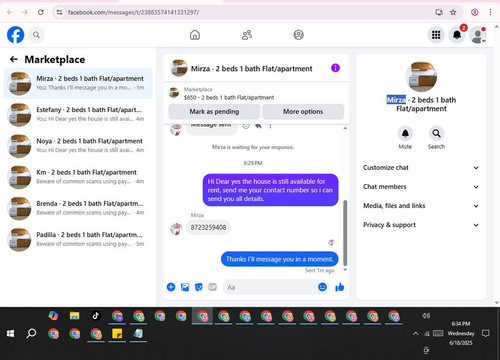
Task: Open the Chrome profile icon in toolbar
Action: click(x=475, y=12)
